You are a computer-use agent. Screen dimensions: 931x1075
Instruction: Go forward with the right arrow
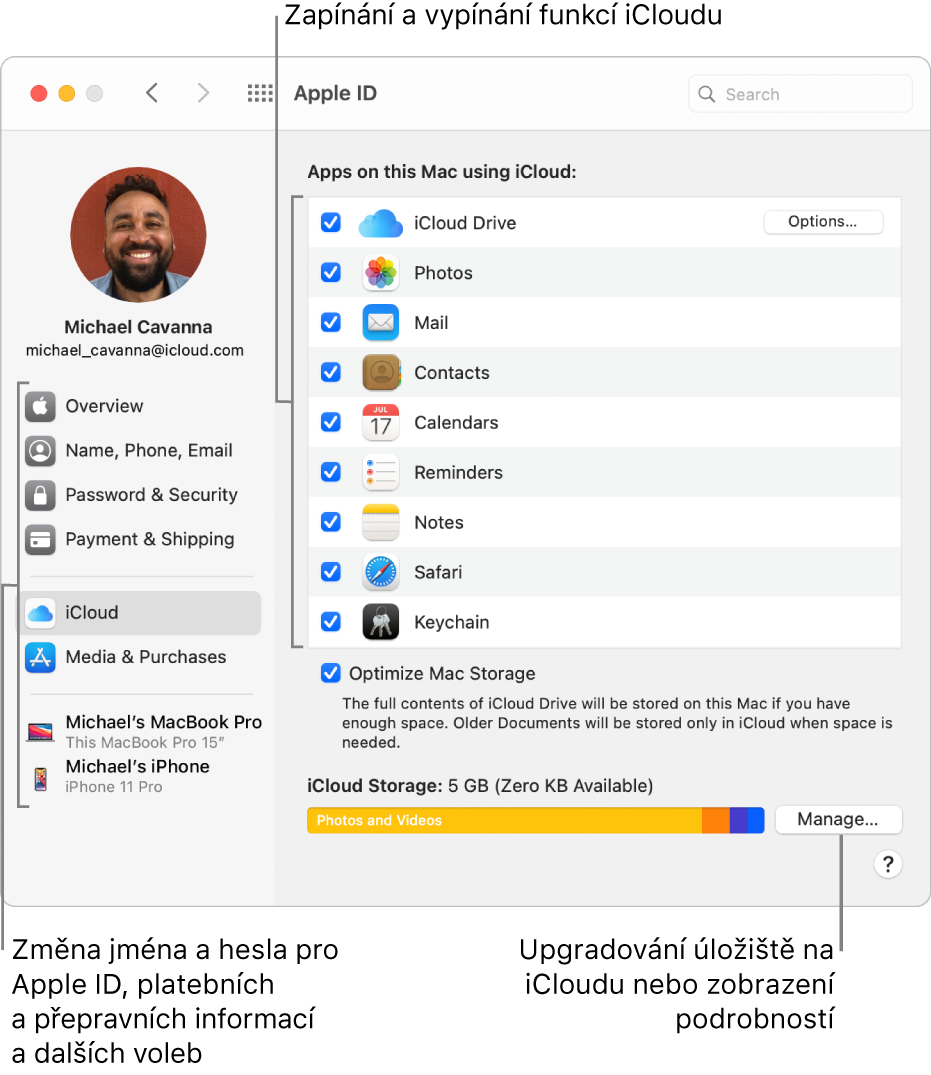pyautogui.click(x=203, y=93)
